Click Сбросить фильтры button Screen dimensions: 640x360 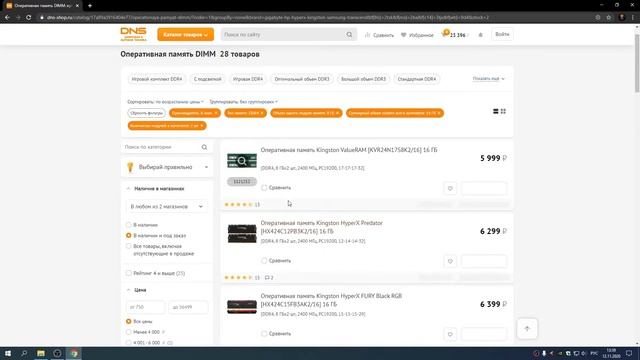coord(147,113)
